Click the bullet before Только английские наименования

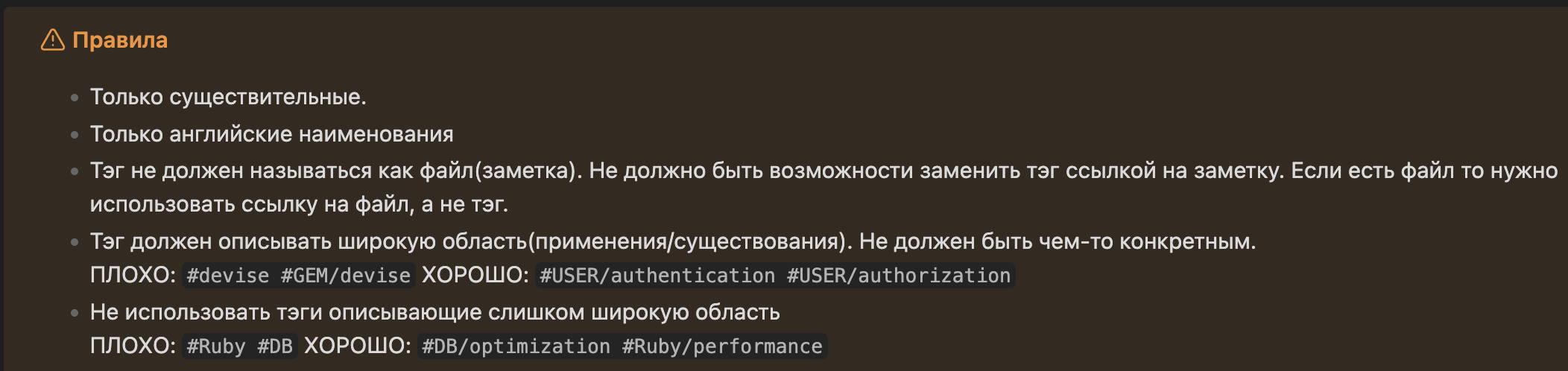pos(75,135)
